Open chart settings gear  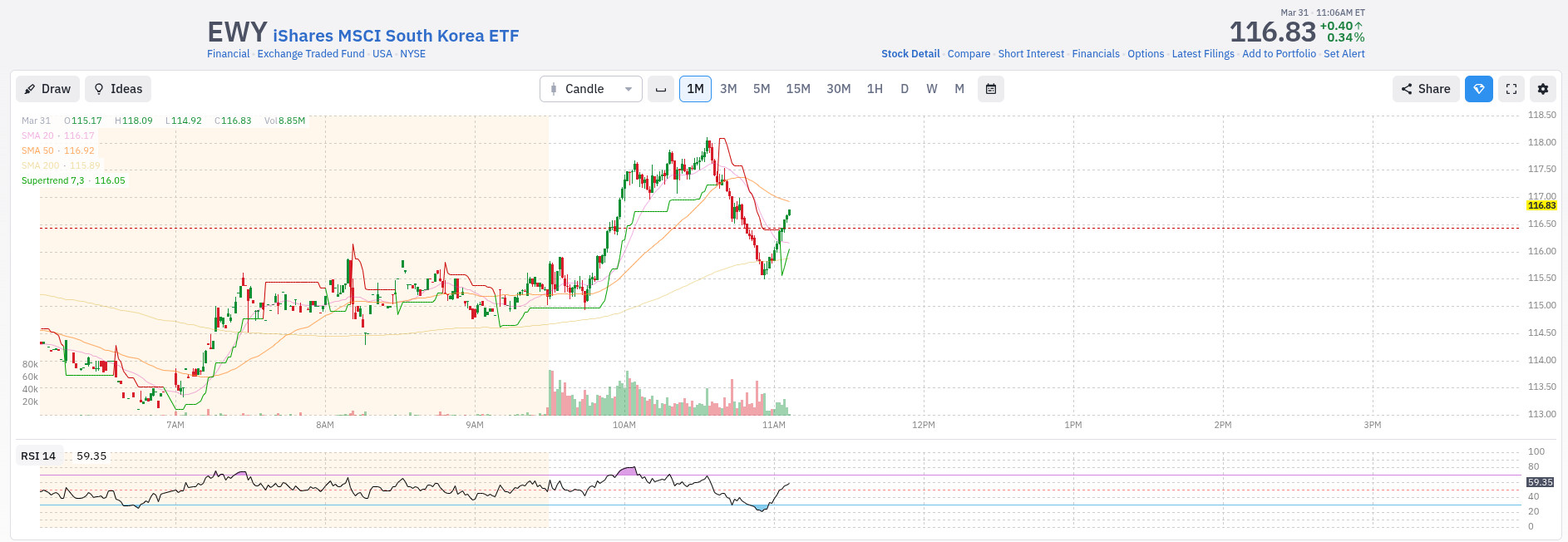tap(1543, 89)
